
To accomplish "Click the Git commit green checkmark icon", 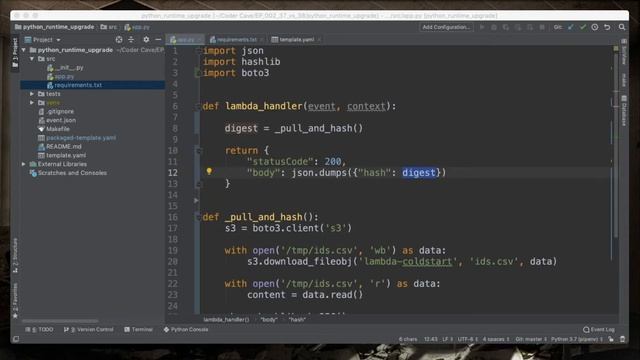I will pyautogui.click(x=583, y=27).
